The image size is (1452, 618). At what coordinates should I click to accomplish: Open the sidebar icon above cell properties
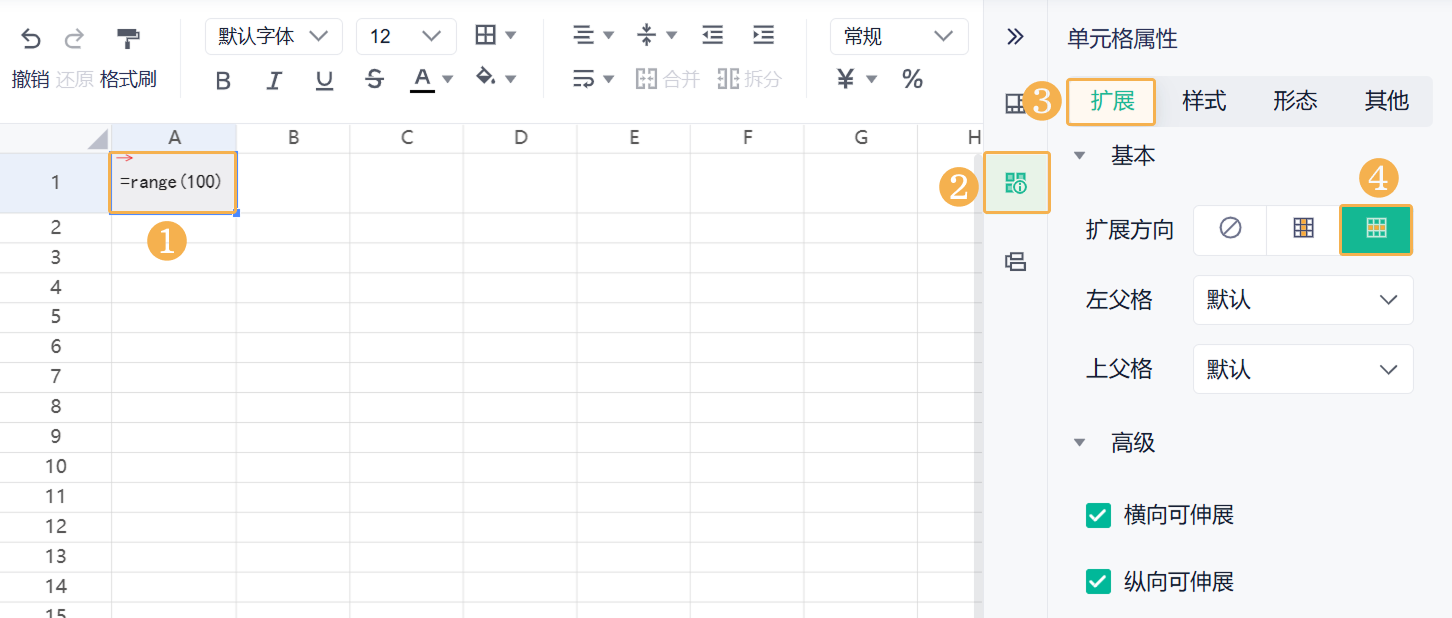pyautogui.click(x=1016, y=103)
